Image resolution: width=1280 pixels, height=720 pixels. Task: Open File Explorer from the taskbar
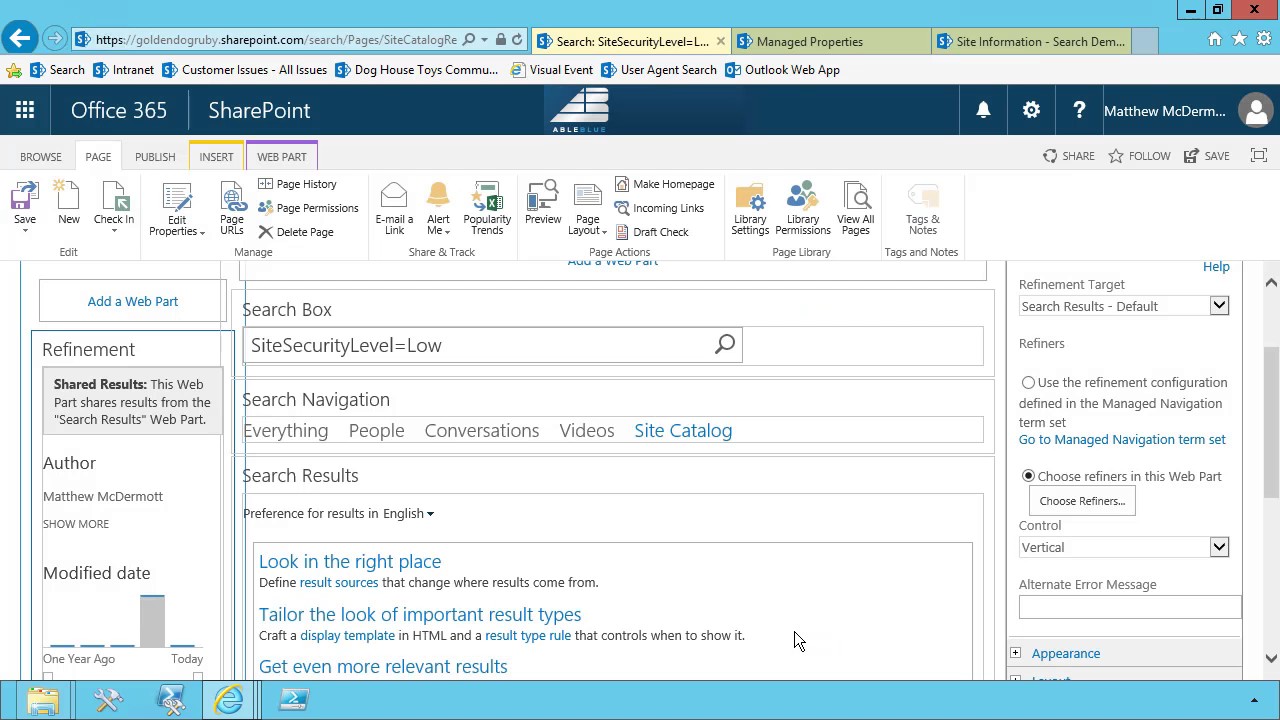(43, 700)
